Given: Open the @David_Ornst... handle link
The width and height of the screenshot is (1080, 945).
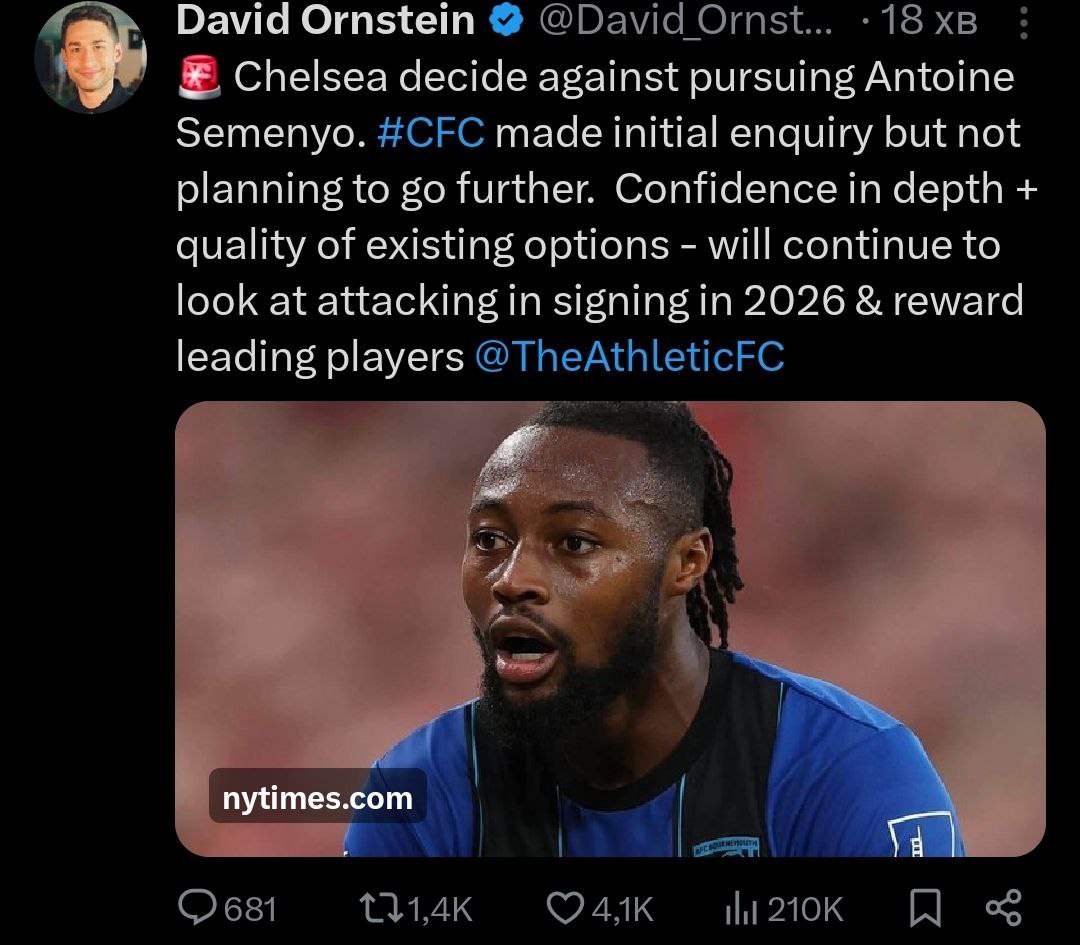Looking at the screenshot, I should 685,21.
